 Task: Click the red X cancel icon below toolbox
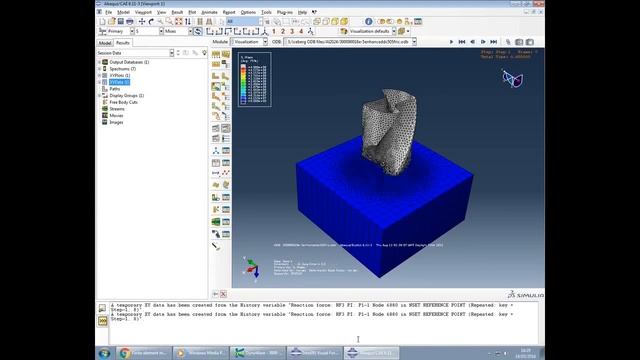(223, 294)
